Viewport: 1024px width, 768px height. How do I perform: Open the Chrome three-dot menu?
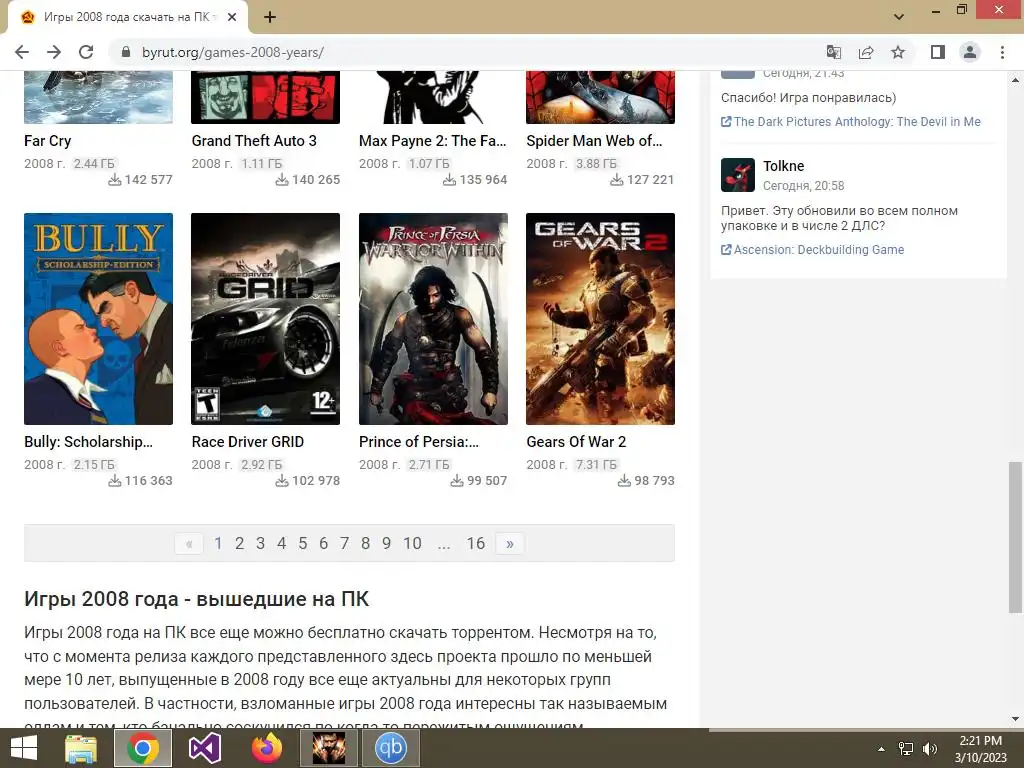(x=1002, y=52)
